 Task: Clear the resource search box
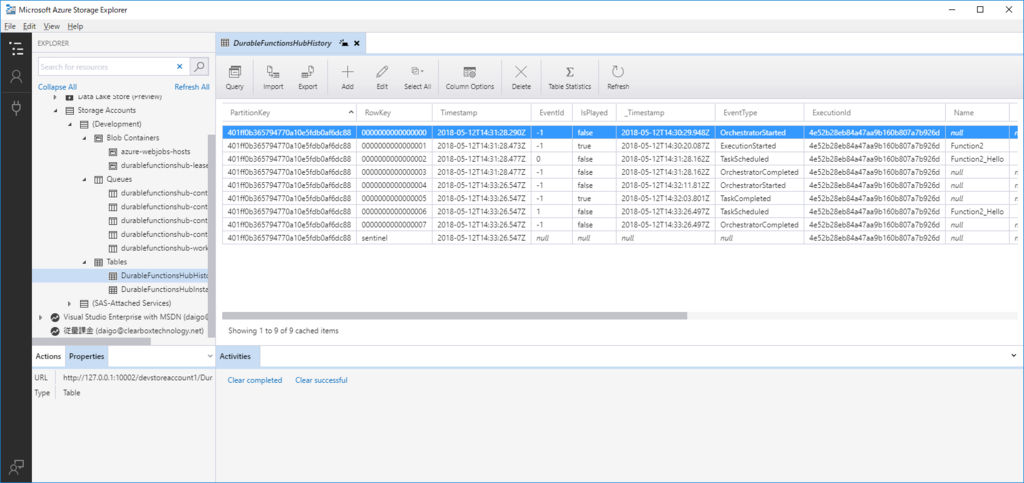180,67
